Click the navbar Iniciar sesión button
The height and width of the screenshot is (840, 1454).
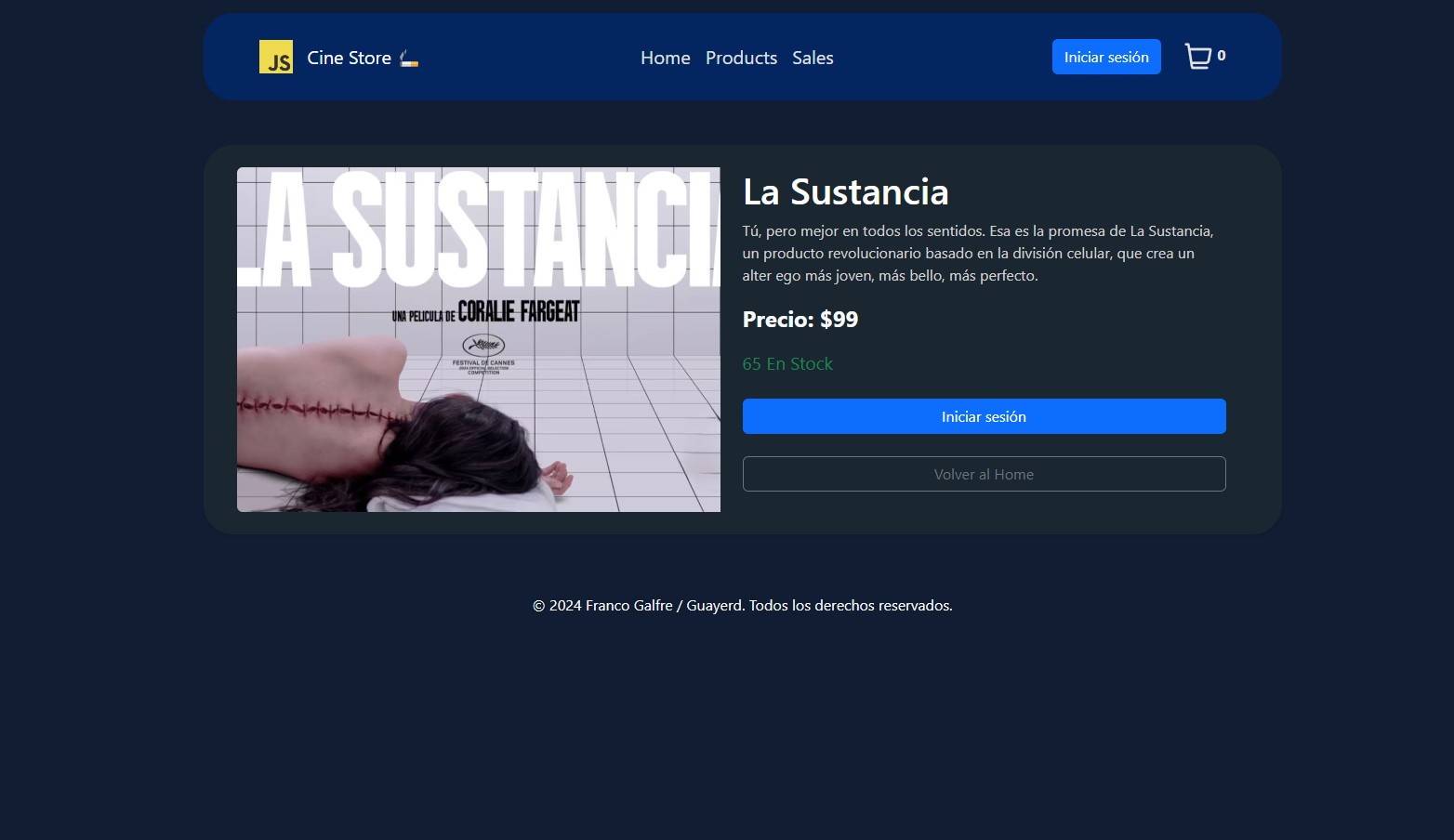[1106, 57]
